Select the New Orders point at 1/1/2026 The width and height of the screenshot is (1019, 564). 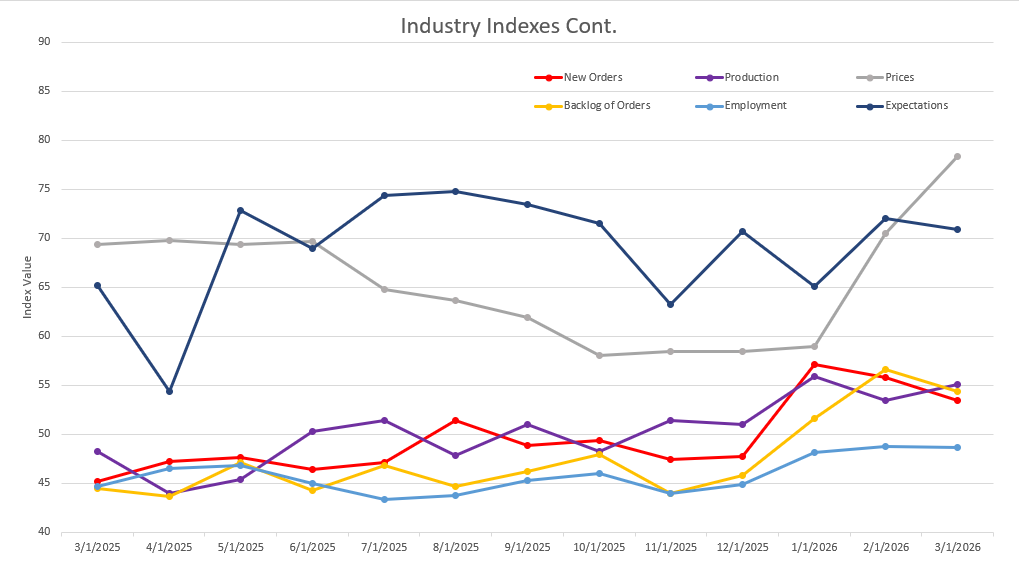coord(814,364)
